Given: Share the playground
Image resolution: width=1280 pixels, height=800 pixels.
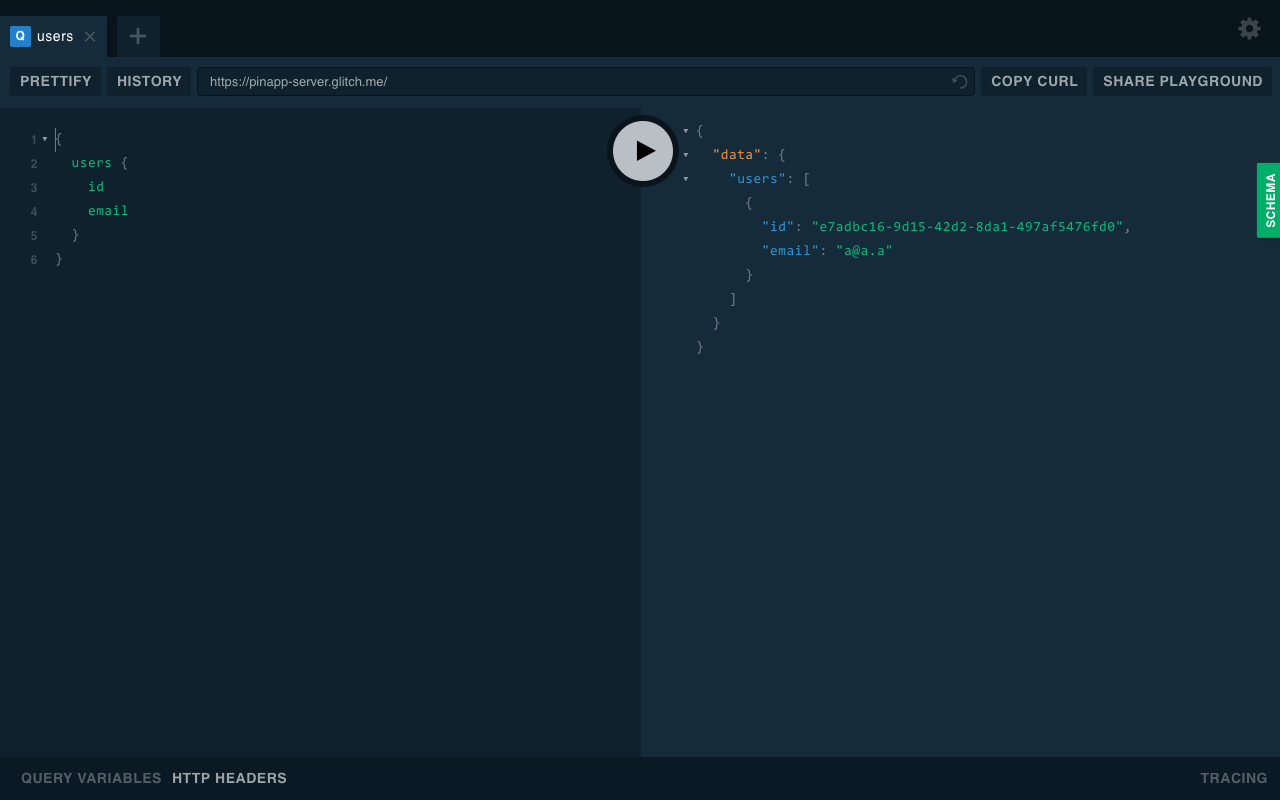Looking at the screenshot, I should [x=1182, y=81].
